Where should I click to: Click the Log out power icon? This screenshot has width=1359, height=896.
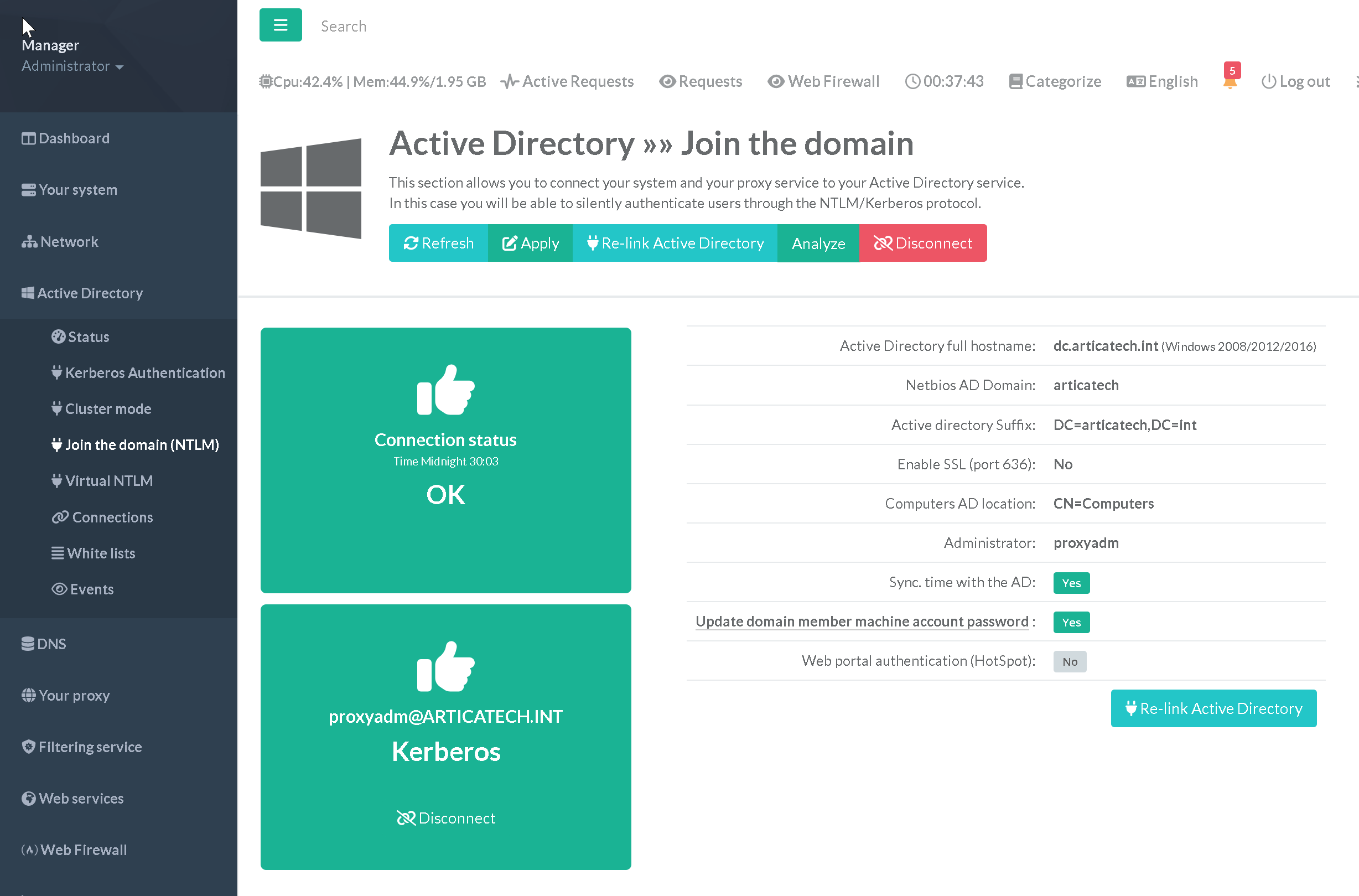coord(1268,82)
